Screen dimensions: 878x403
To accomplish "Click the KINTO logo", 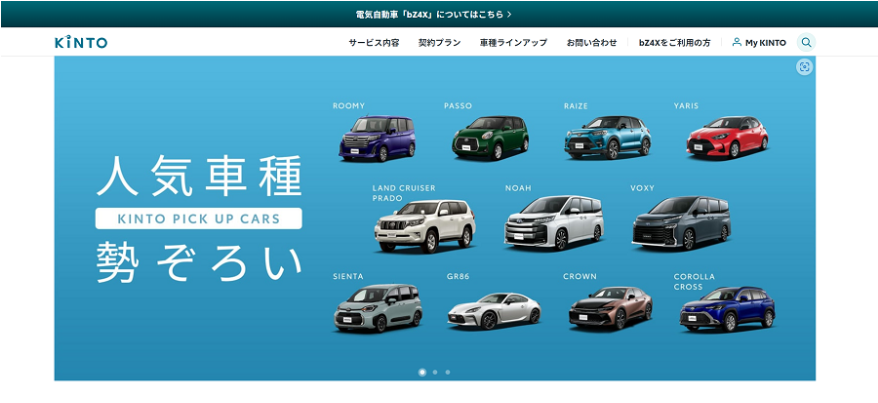I will [81, 43].
